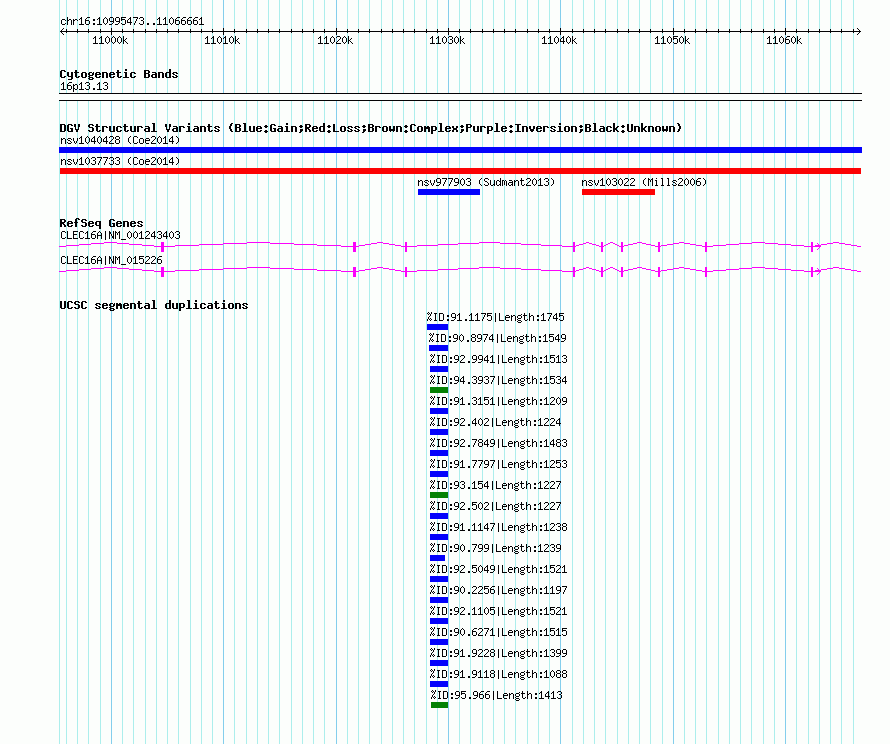This screenshot has height=744, width=890.
Task: Click the nsv1037733 (Coe2014) variant label
Action: [120, 161]
